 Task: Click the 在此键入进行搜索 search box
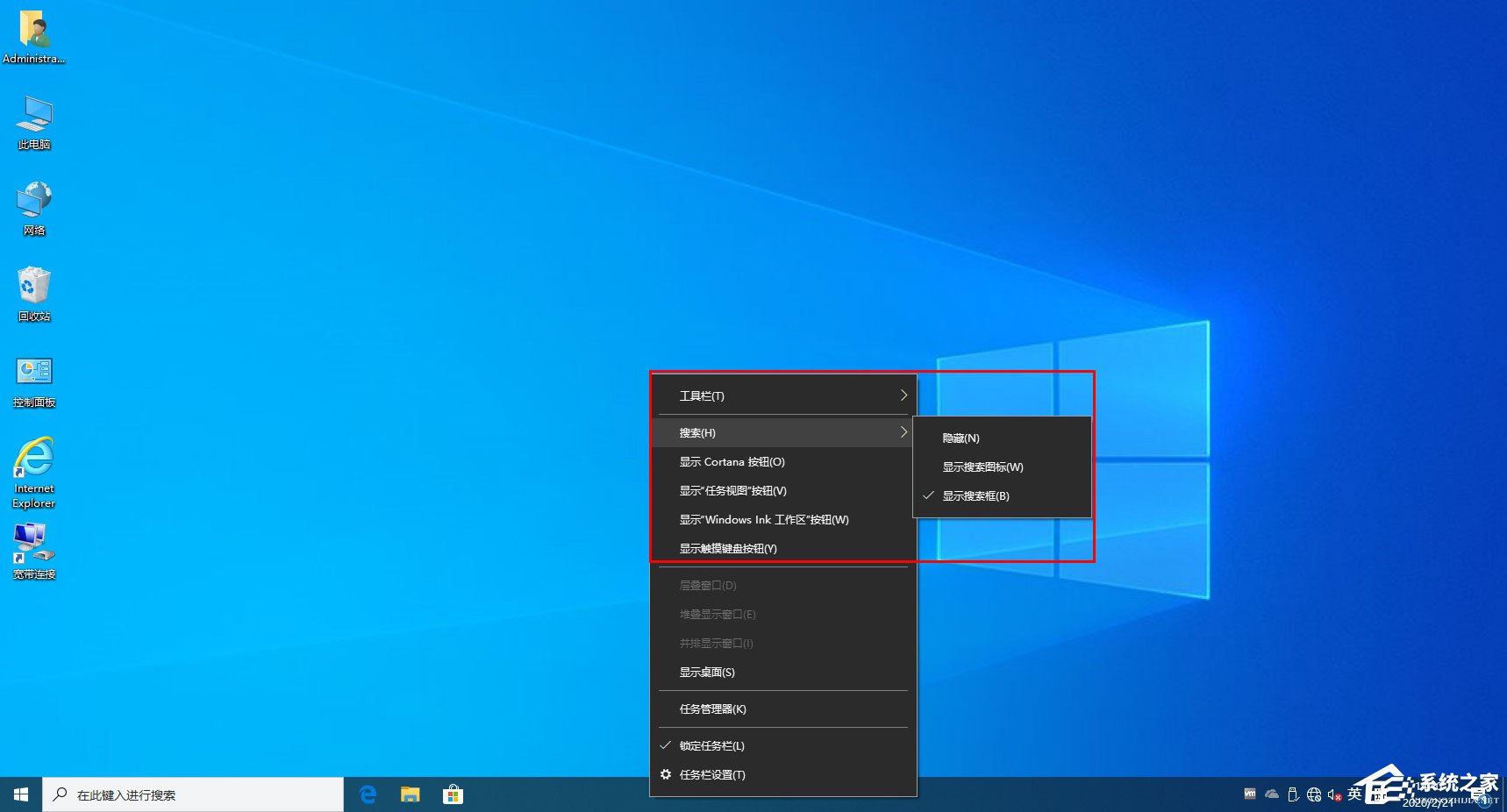[x=193, y=794]
